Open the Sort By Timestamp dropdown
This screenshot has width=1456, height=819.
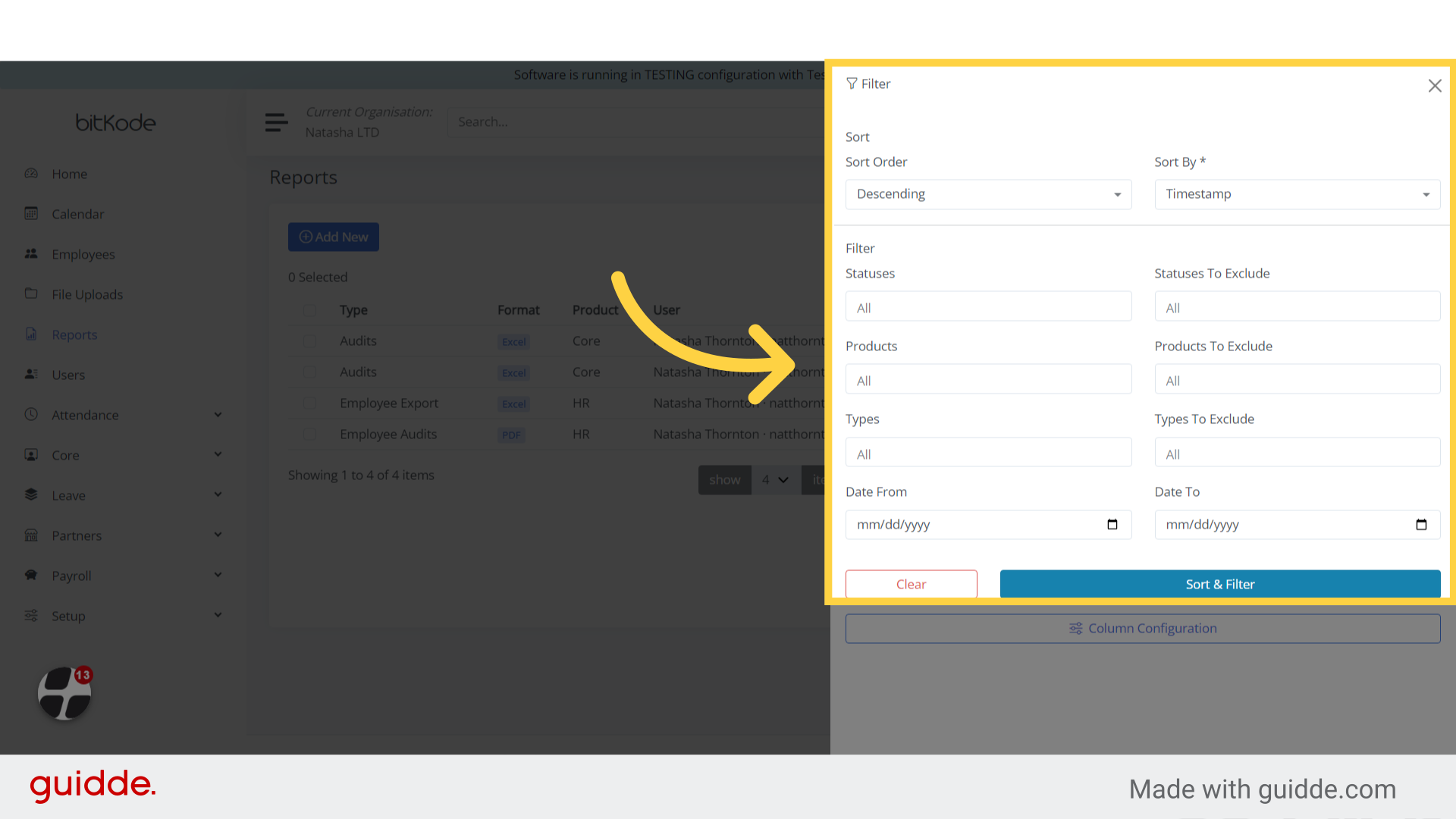1297,194
